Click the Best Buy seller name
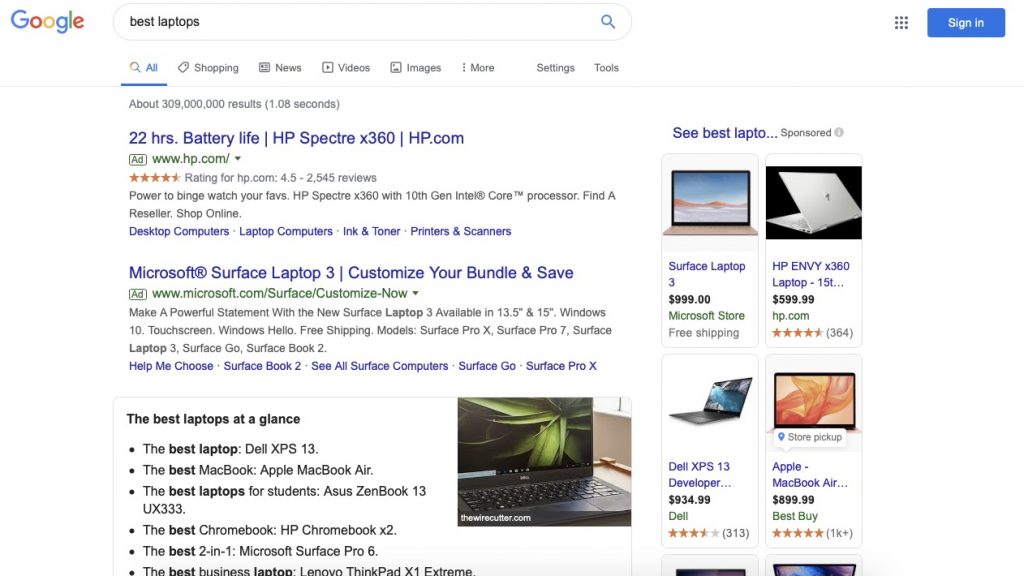 click(795, 516)
